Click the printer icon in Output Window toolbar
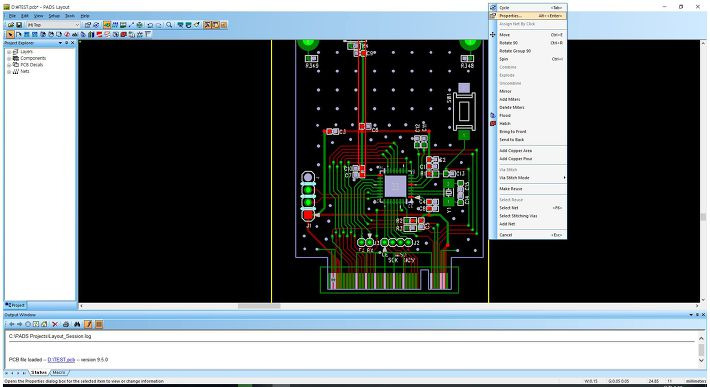The height and width of the screenshot is (387, 710). tap(66, 324)
